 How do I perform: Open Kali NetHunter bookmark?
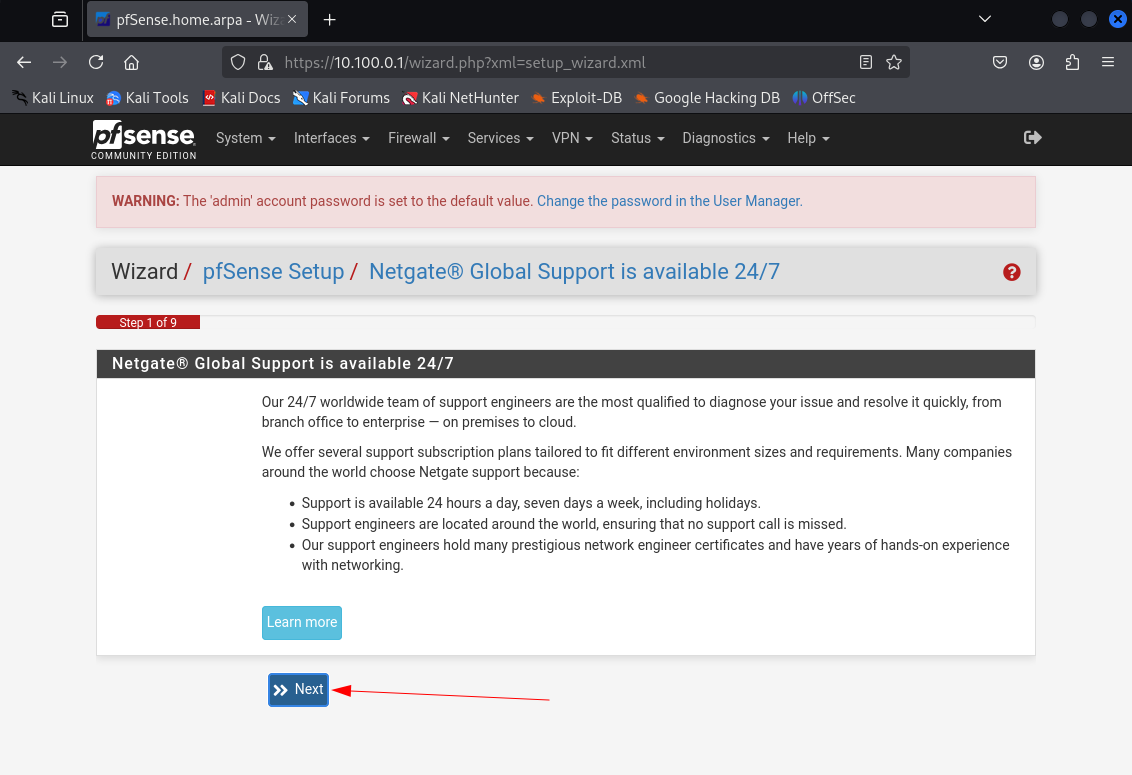point(461,98)
